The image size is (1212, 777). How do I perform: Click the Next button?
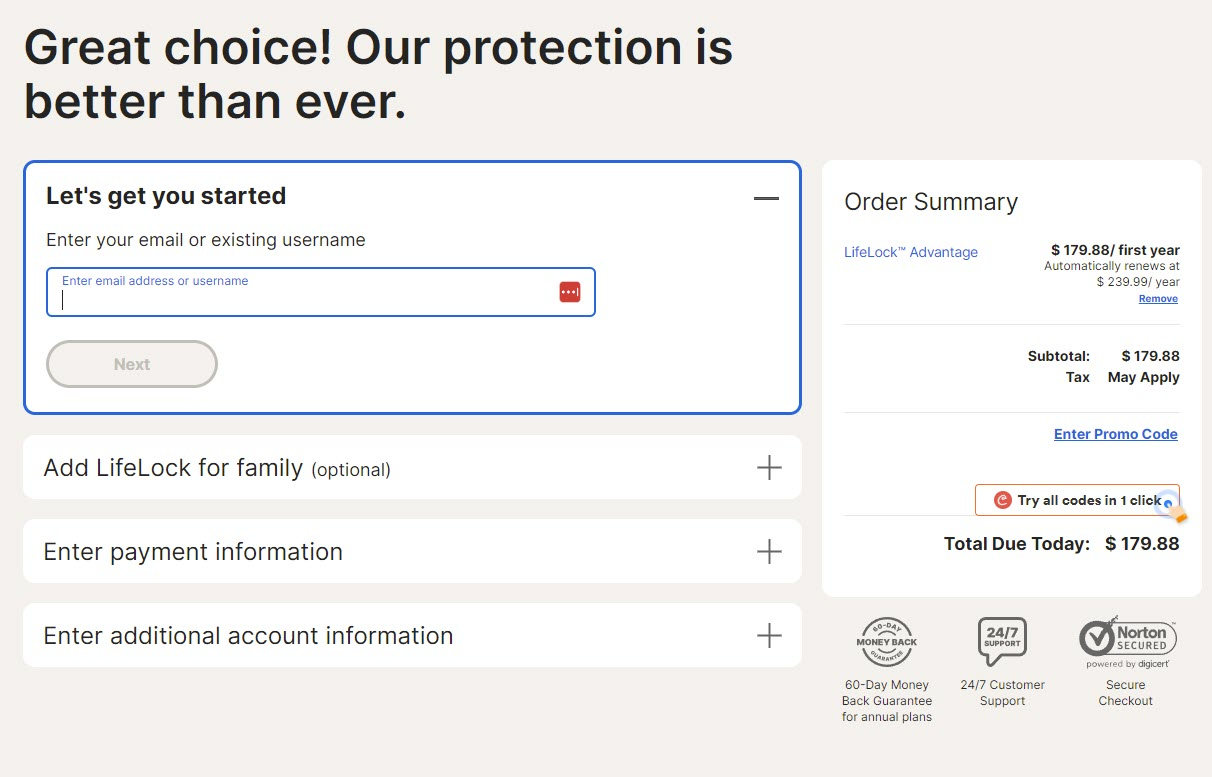(x=132, y=364)
